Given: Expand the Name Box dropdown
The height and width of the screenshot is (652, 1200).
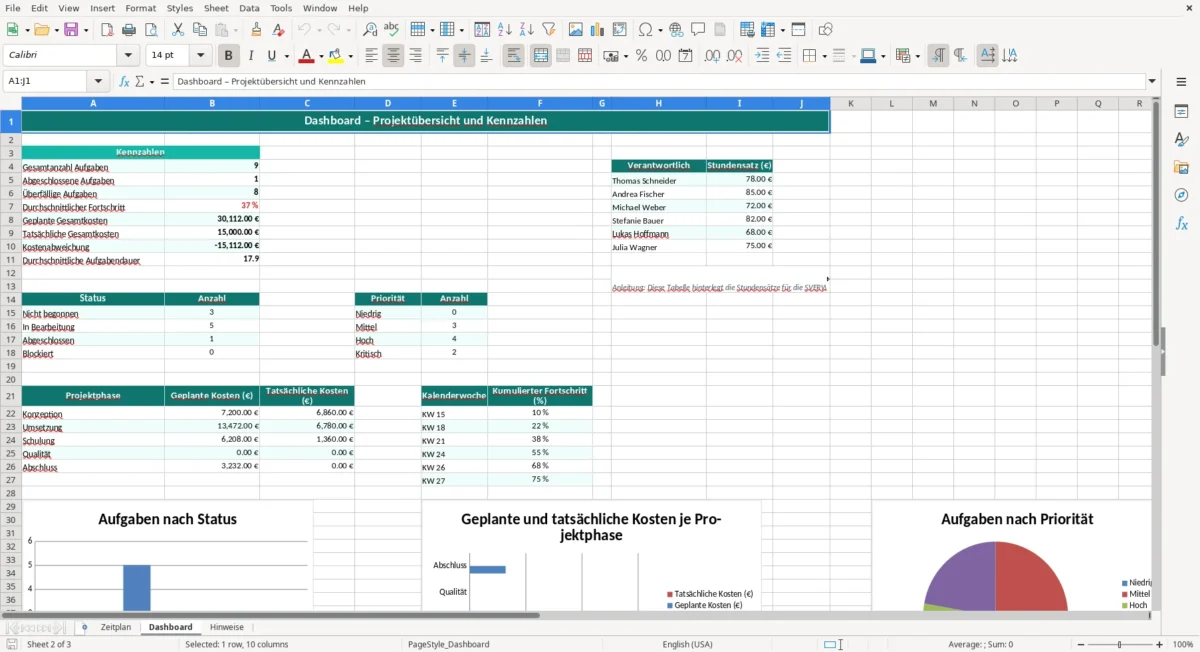Looking at the screenshot, I should (98, 82).
